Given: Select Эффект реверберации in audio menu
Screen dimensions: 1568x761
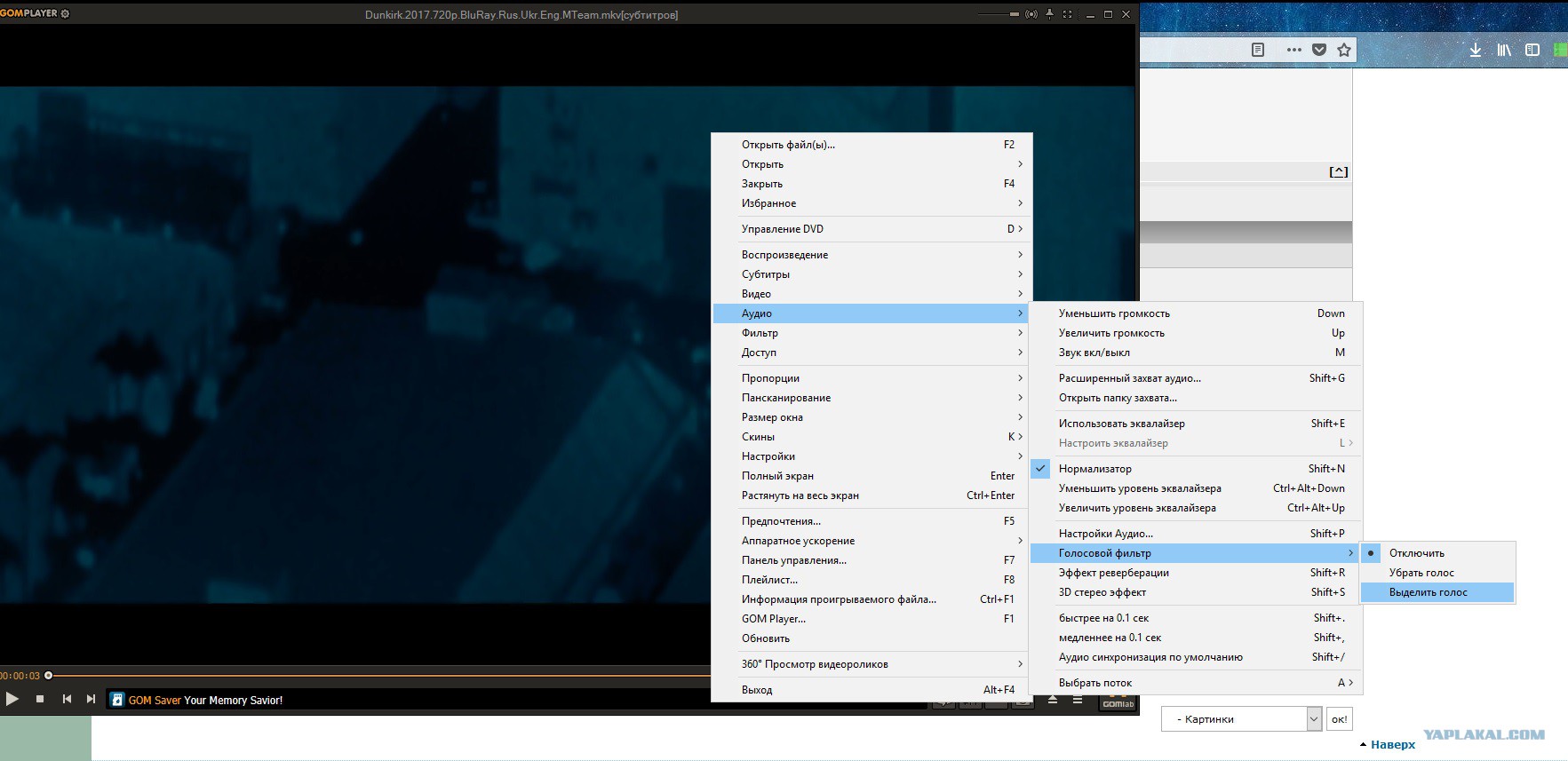Looking at the screenshot, I should (1113, 573).
